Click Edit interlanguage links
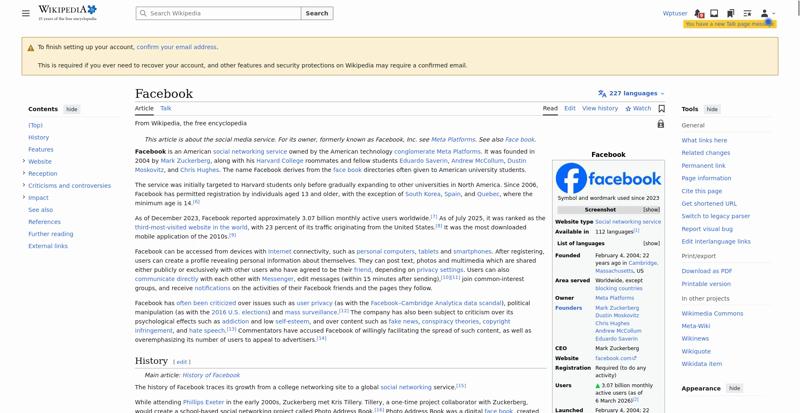 [x=716, y=241]
